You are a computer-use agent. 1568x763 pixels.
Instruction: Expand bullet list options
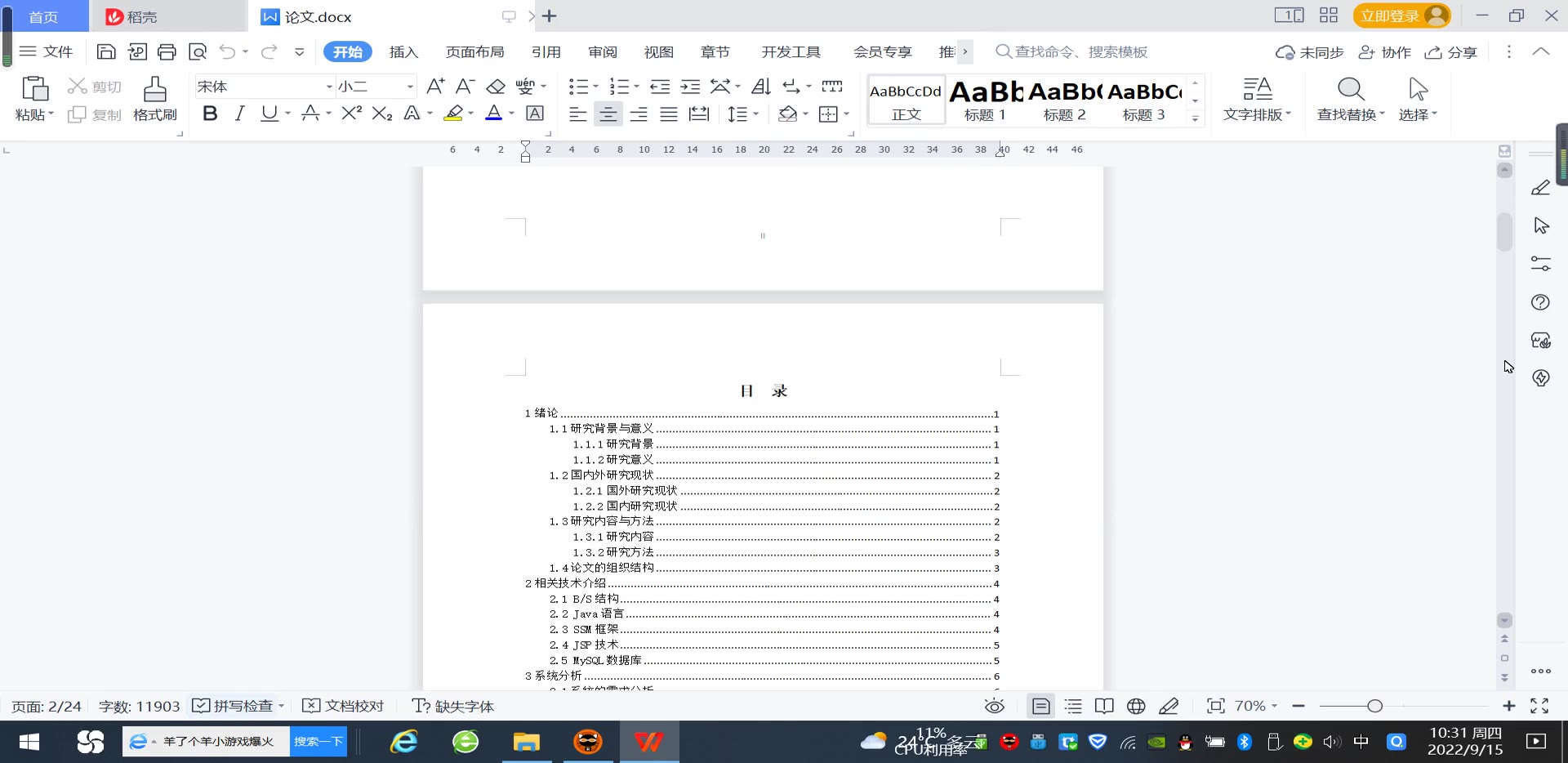[595, 87]
